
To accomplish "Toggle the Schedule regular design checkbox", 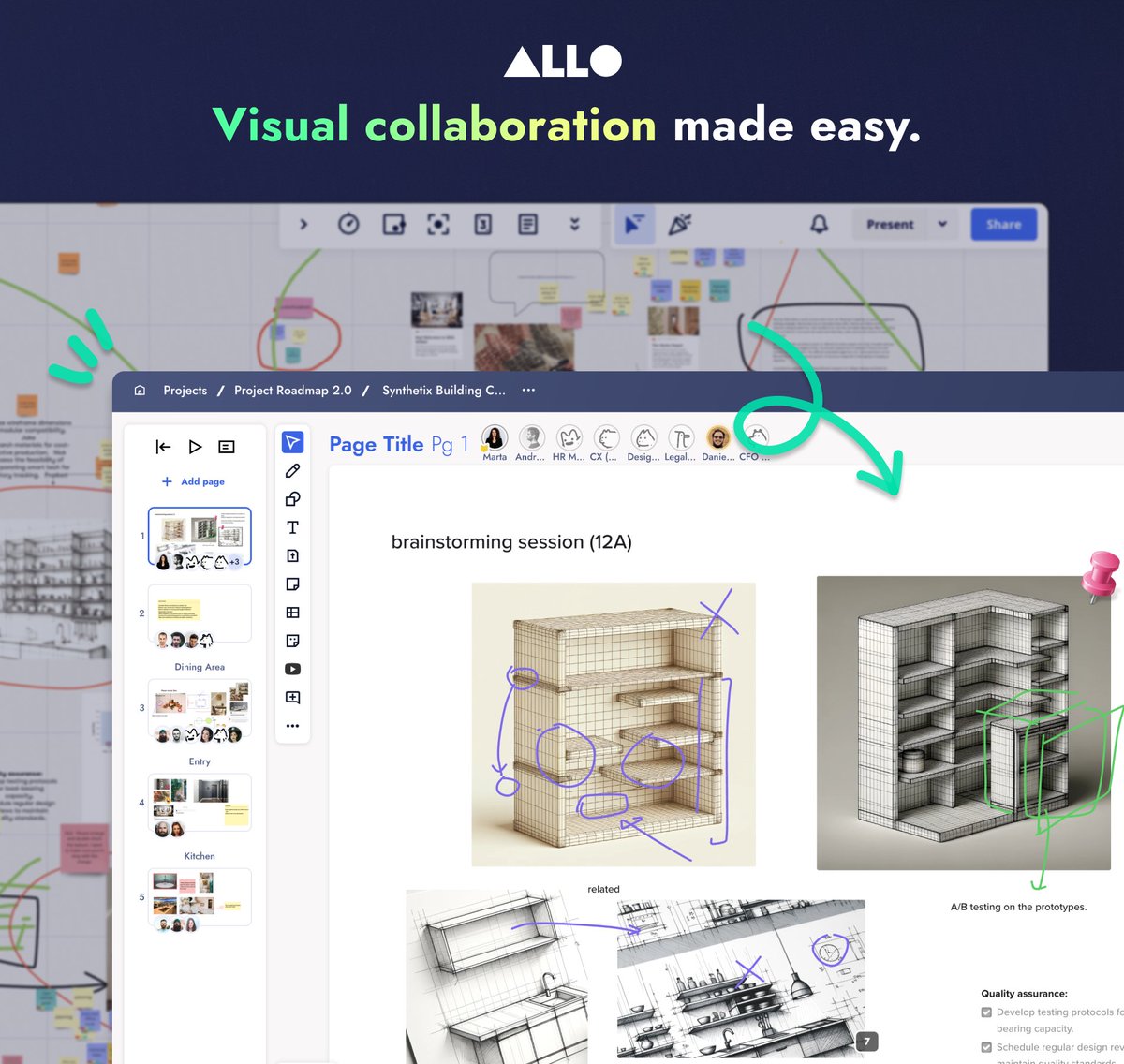I will [986, 1047].
